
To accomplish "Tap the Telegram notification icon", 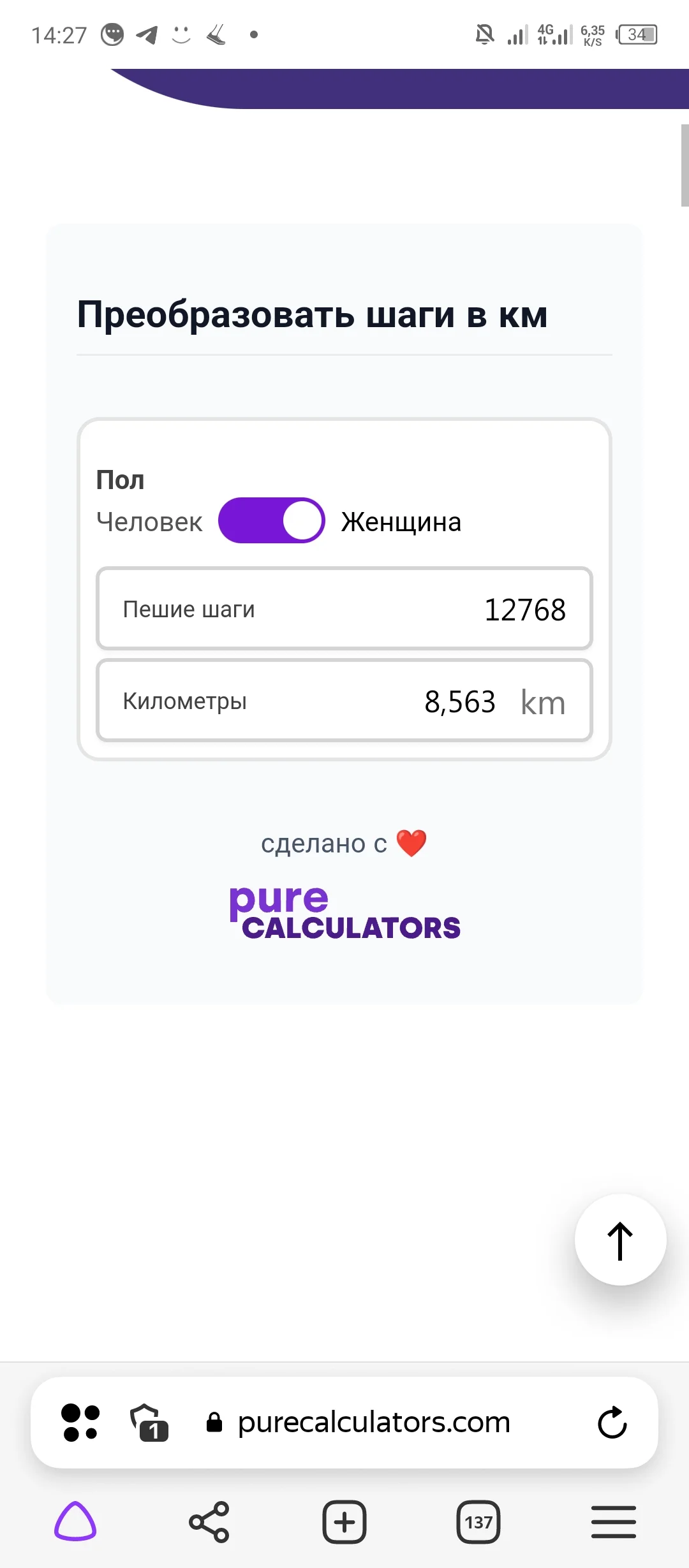I will (x=147, y=34).
